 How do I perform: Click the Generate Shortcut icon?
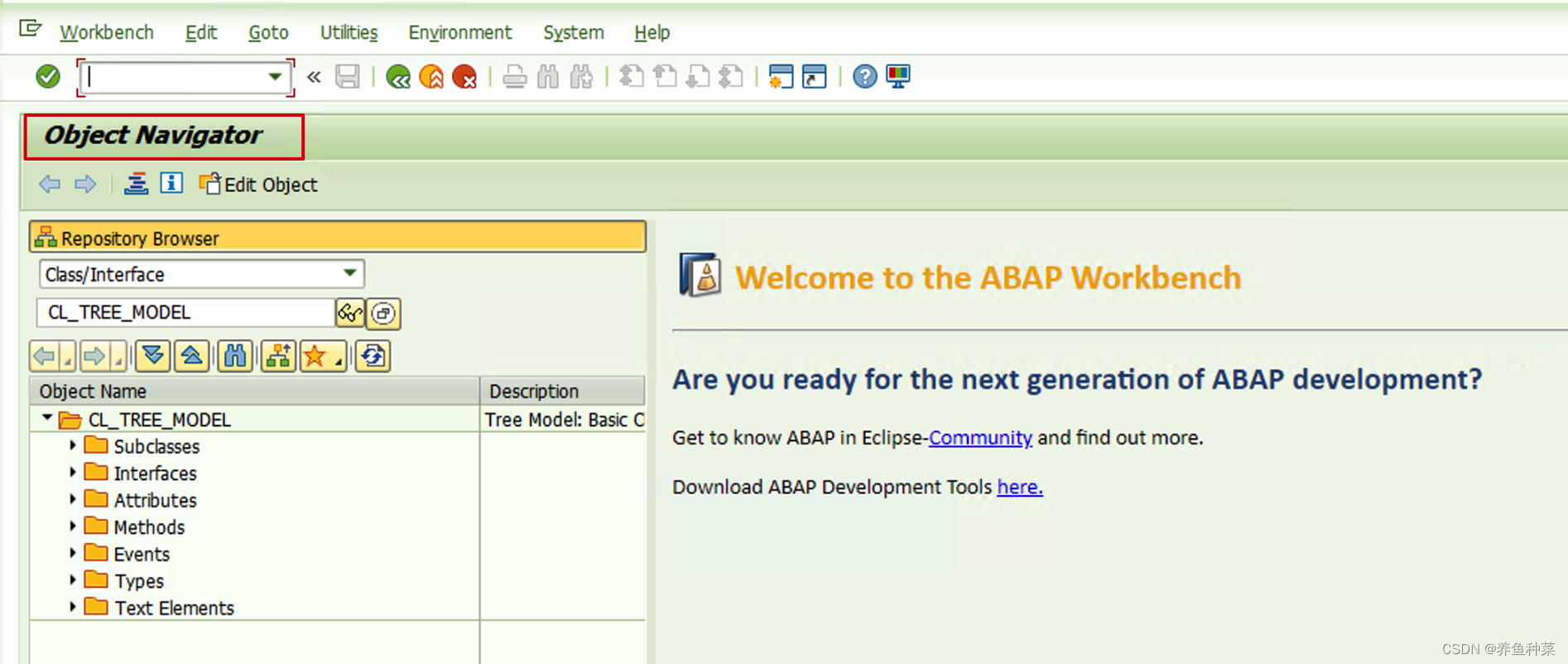[x=815, y=77]
